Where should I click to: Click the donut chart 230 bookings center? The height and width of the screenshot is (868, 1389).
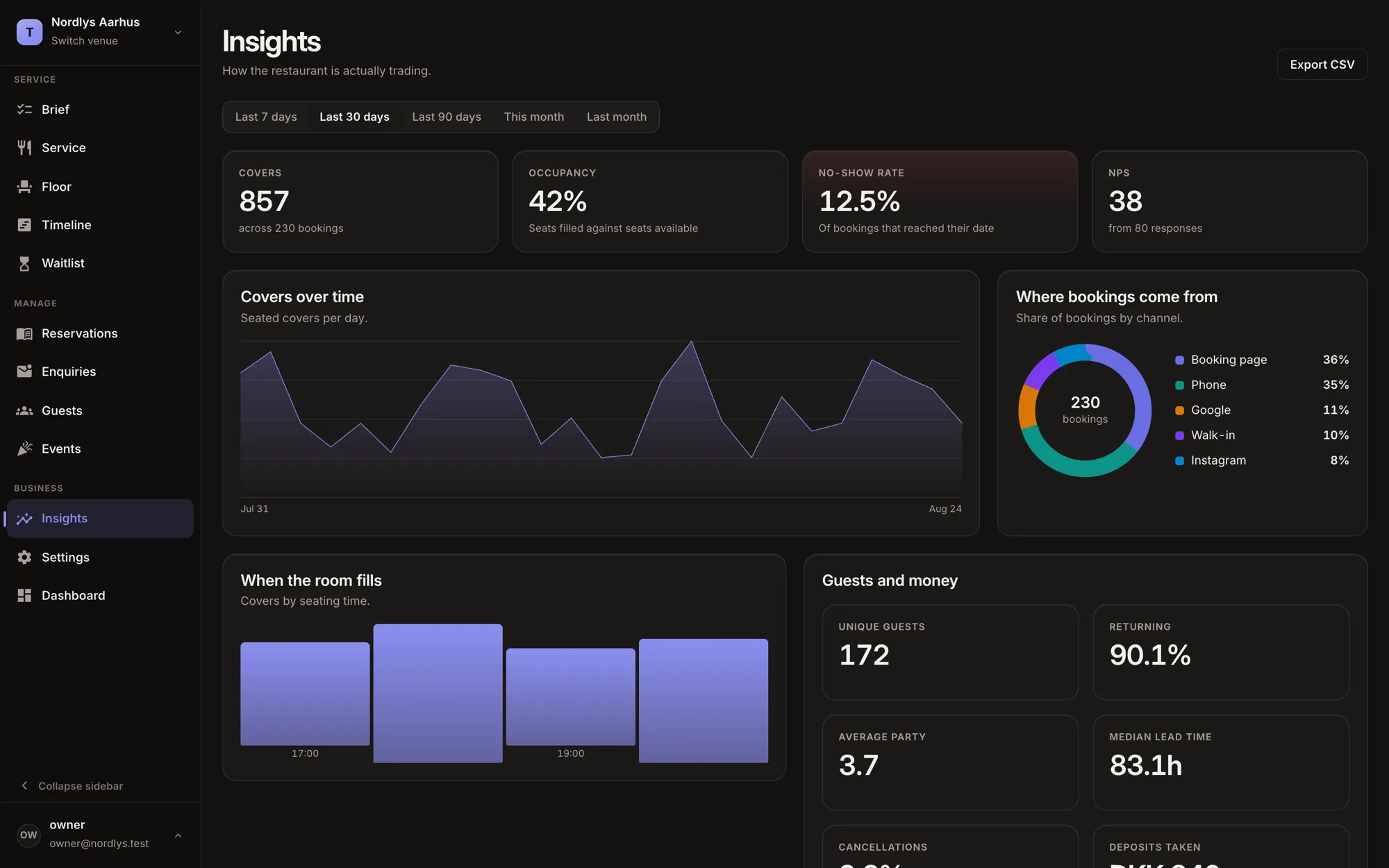[1085, 410]
